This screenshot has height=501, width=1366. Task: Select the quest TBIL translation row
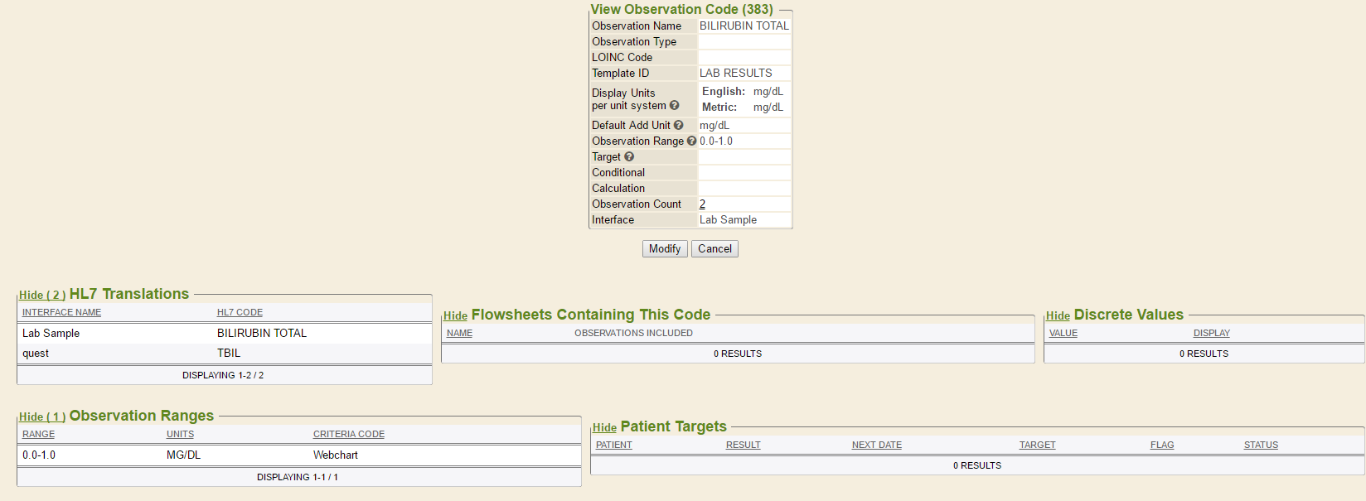pyautogui.click(x=224, y=353)
